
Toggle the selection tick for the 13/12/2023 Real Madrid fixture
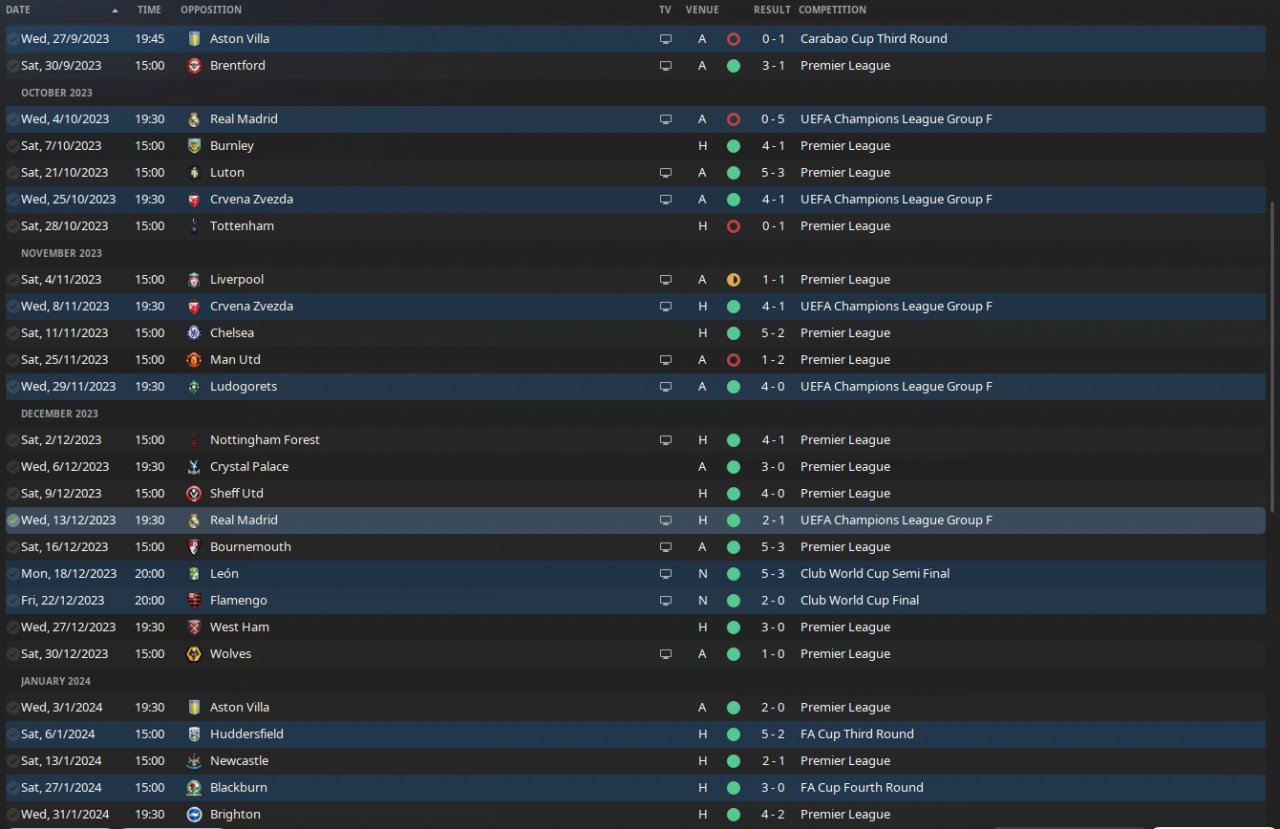pyautogui.click(x=13, y=521)
